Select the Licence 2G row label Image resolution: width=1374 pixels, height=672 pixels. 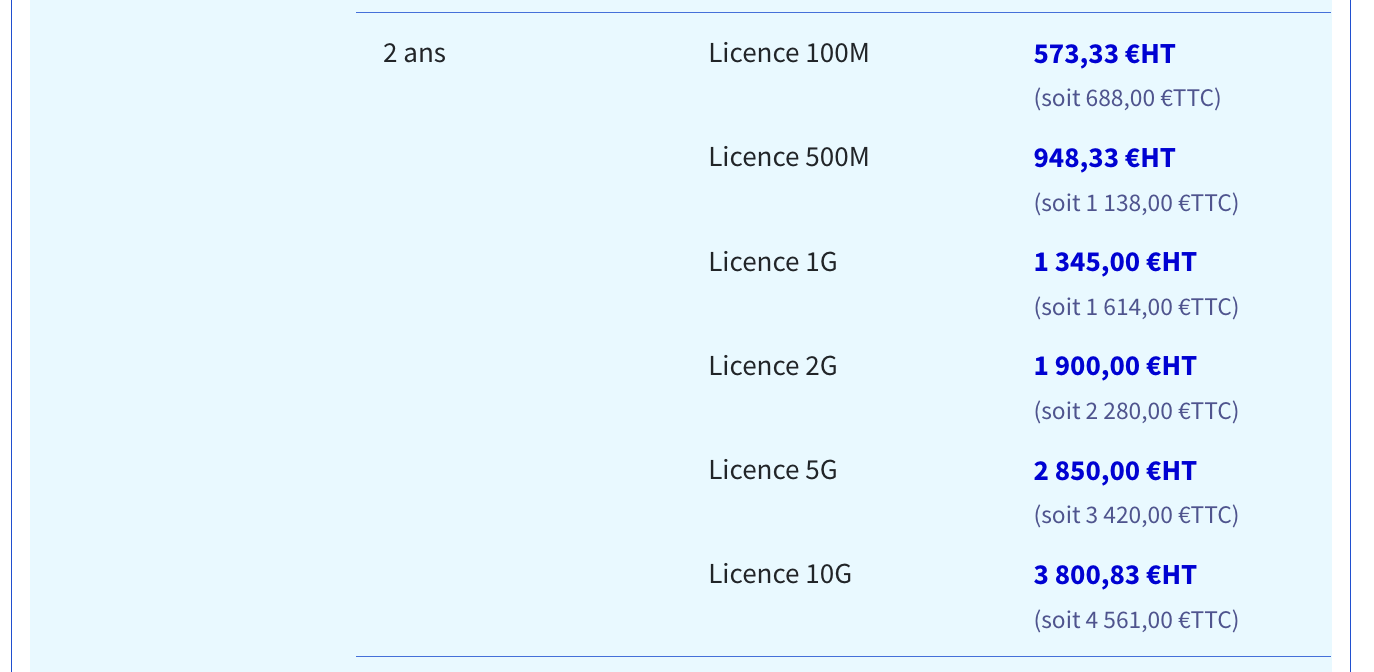[773, 366]
